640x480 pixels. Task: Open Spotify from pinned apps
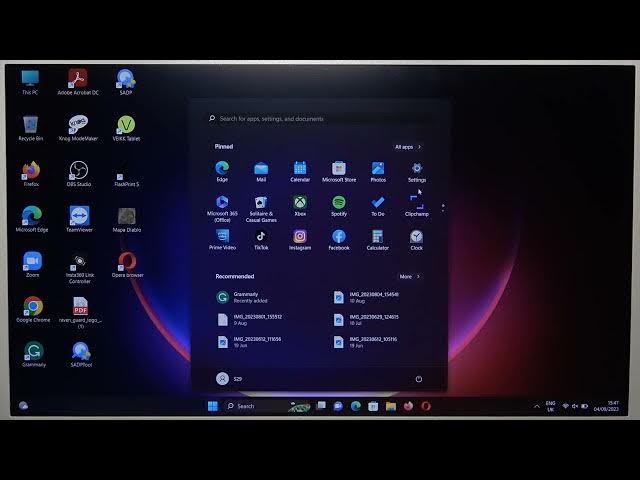point(339,205)
